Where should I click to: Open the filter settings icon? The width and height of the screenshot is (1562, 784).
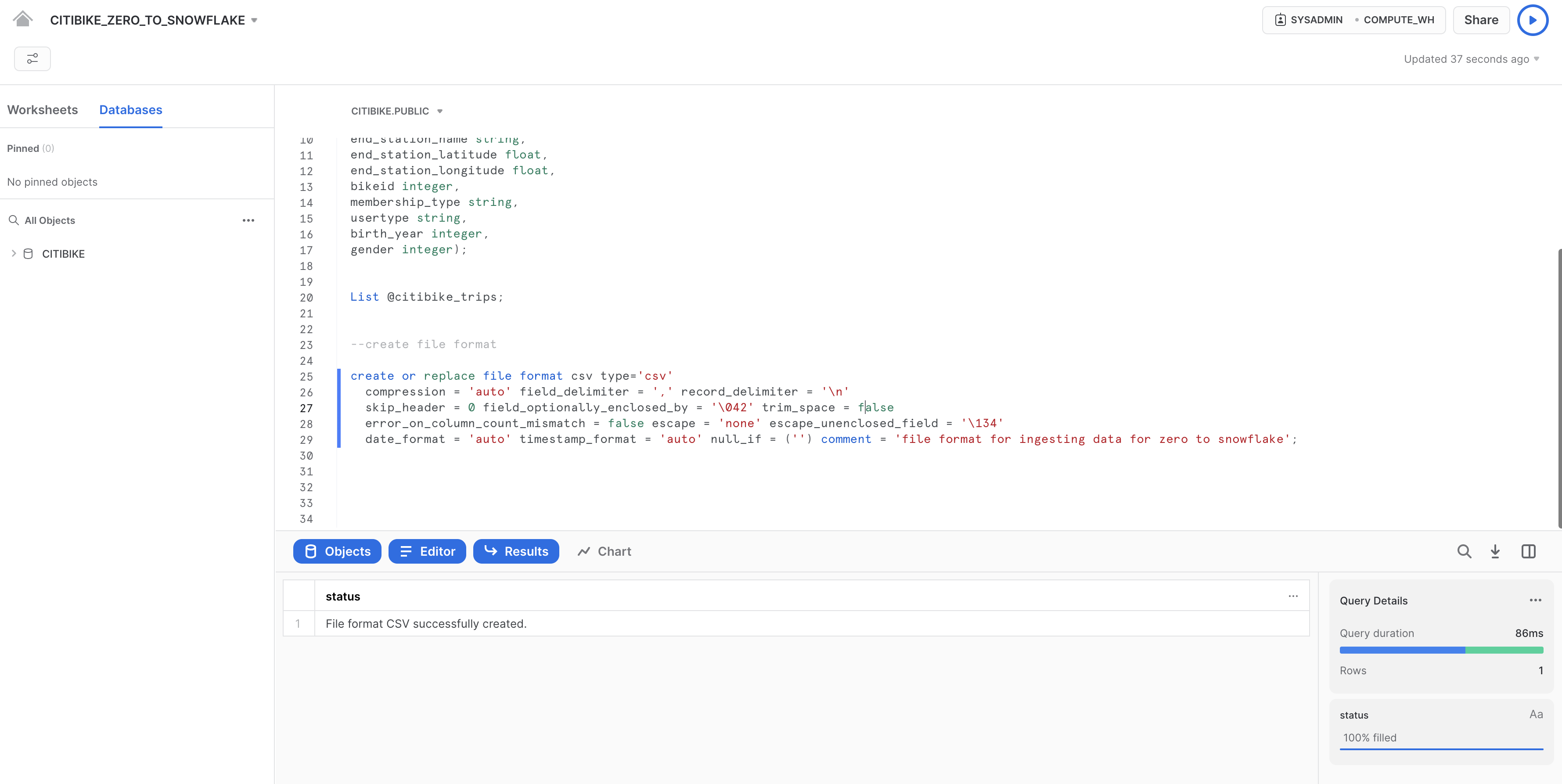tap(32, 59)
